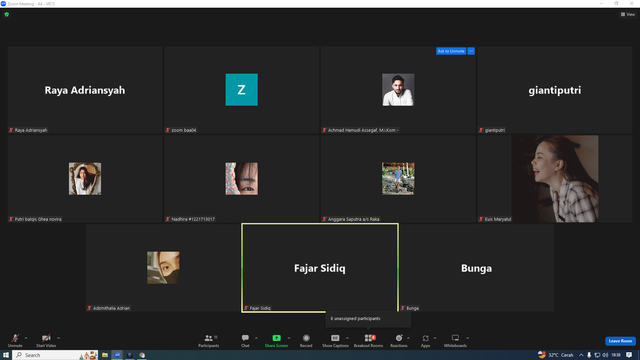
Task: Start recording with the Record button
Action: pyautogui.click(x=306, y=340)
